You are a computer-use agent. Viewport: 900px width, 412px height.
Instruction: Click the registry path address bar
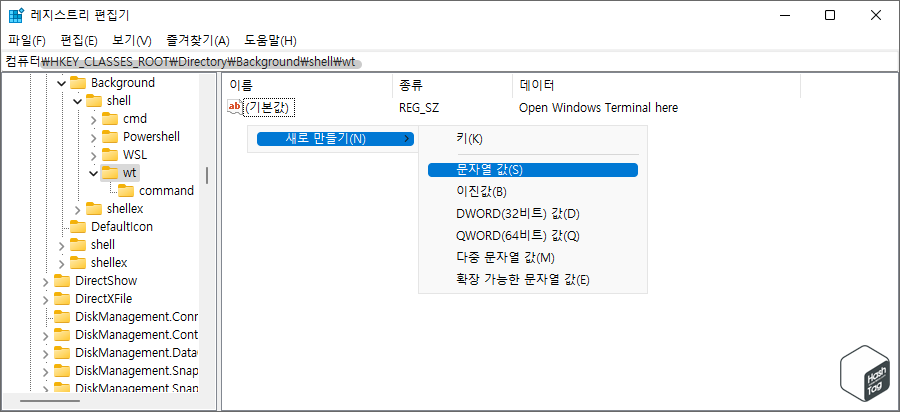(x=450, y=61)
